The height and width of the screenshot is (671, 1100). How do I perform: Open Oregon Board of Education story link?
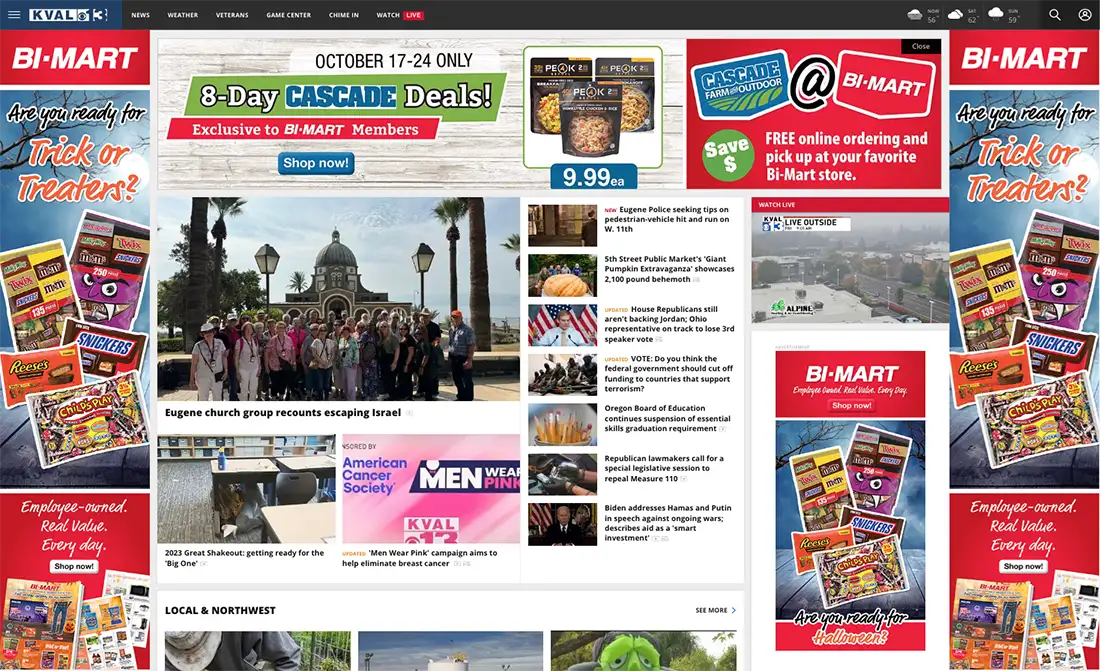[x=667, y=418]
